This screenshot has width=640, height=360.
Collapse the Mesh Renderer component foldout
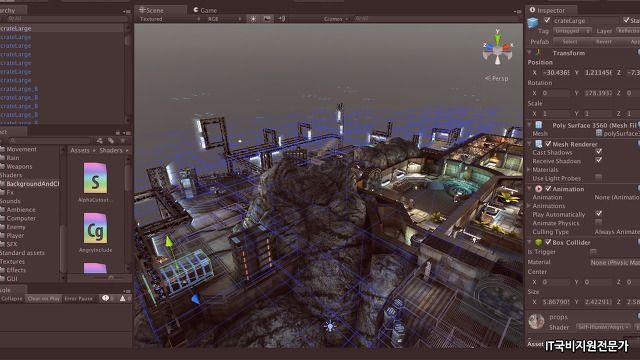pos(530,144)
